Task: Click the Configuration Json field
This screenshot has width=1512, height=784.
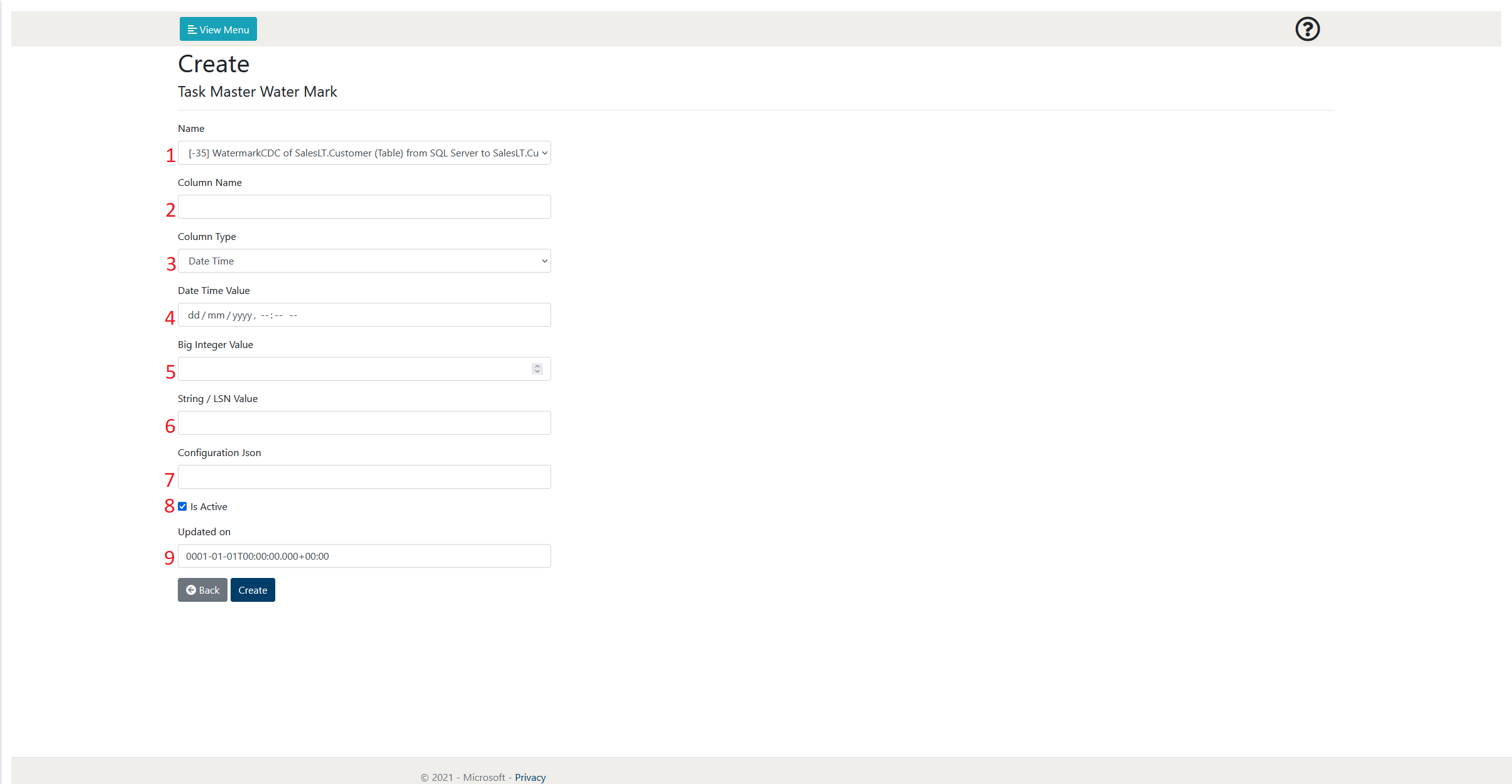Action: [364, 477]
